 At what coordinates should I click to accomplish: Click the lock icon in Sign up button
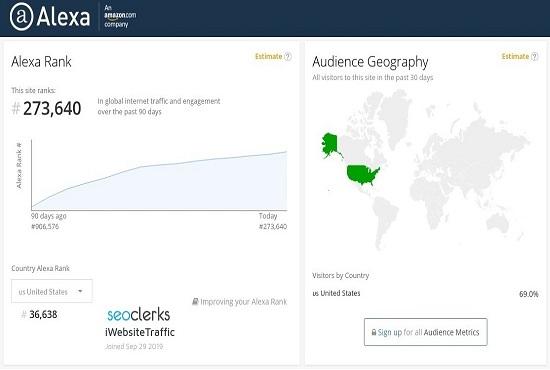click(x=374, y=332)
